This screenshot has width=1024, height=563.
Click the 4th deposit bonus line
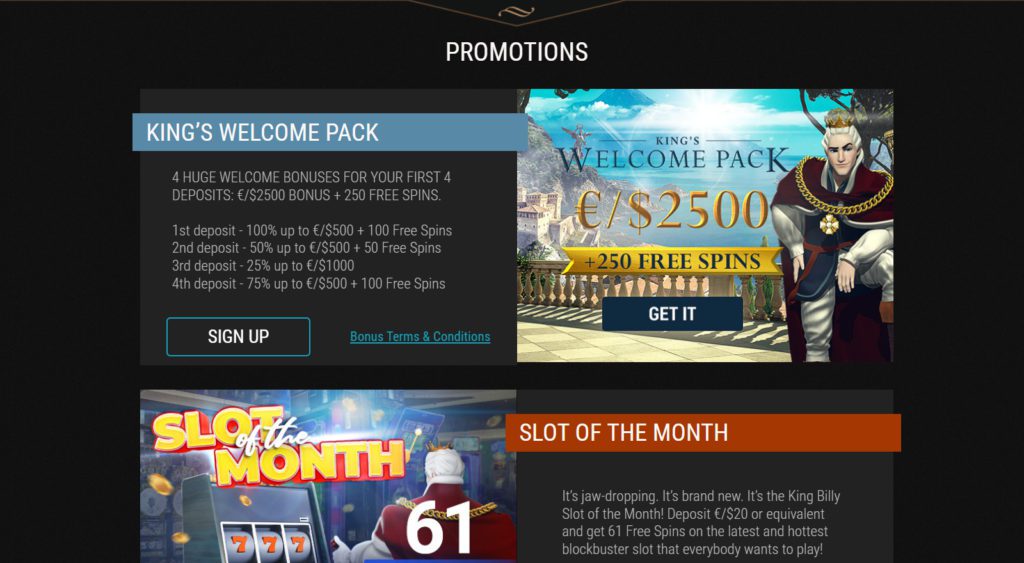point(309,283)
